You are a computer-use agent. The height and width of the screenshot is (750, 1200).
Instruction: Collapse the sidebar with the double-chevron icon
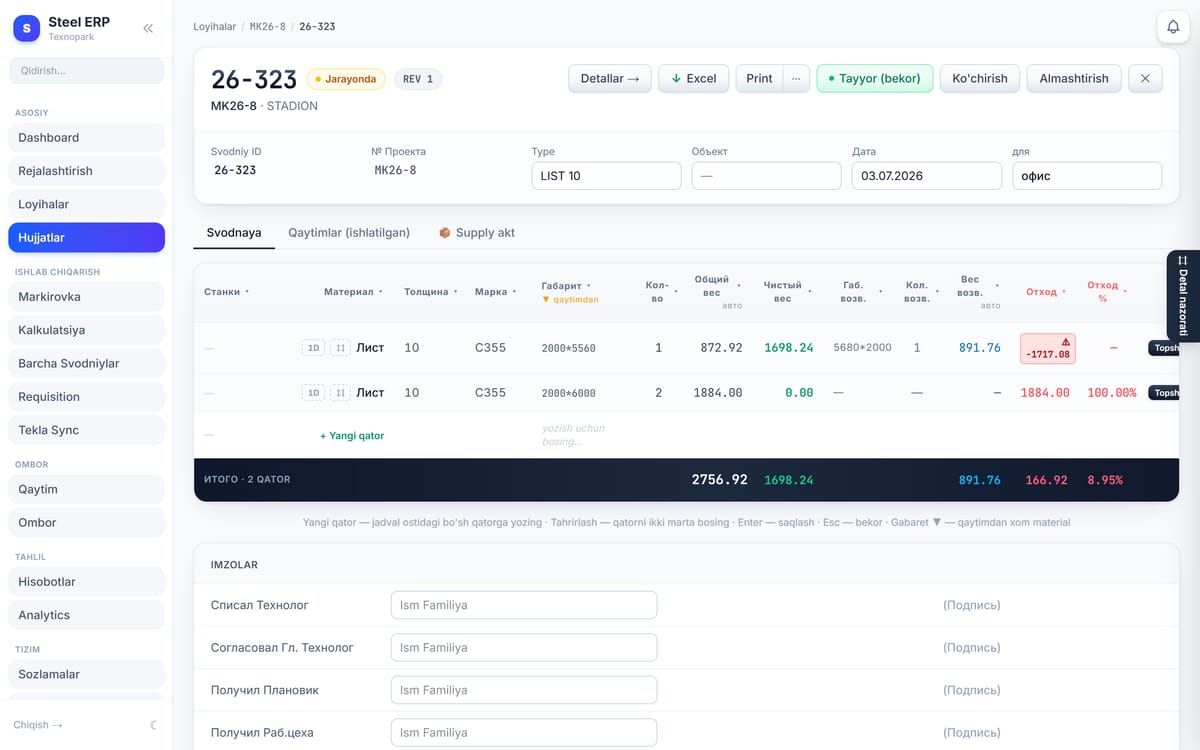[x=148, y=28]
